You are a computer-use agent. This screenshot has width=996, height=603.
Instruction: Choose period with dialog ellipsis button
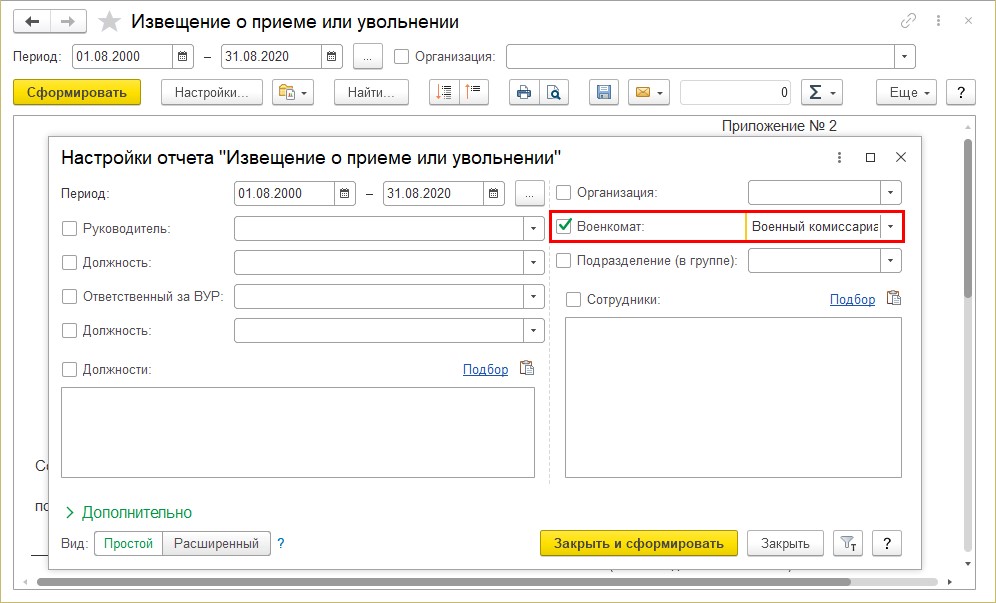coord(530,194)
